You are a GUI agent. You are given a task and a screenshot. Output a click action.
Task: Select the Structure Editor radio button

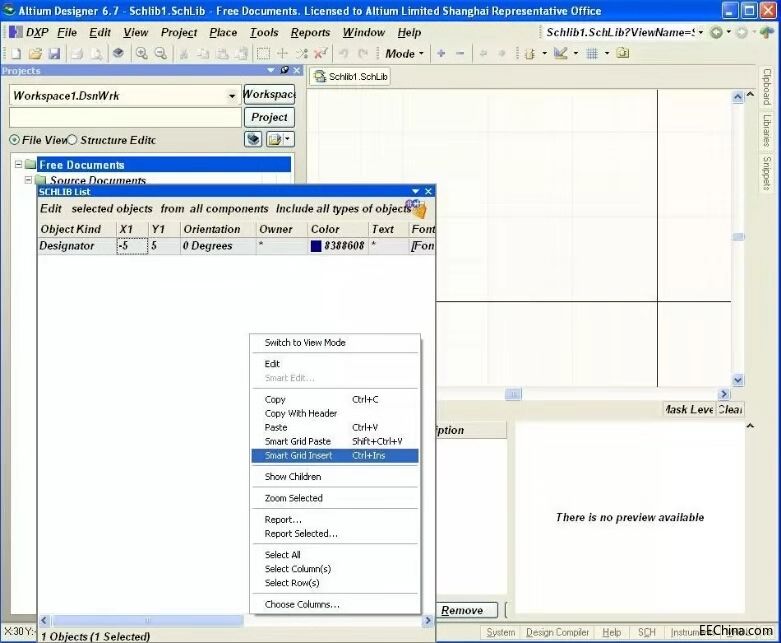pos(72,140)
